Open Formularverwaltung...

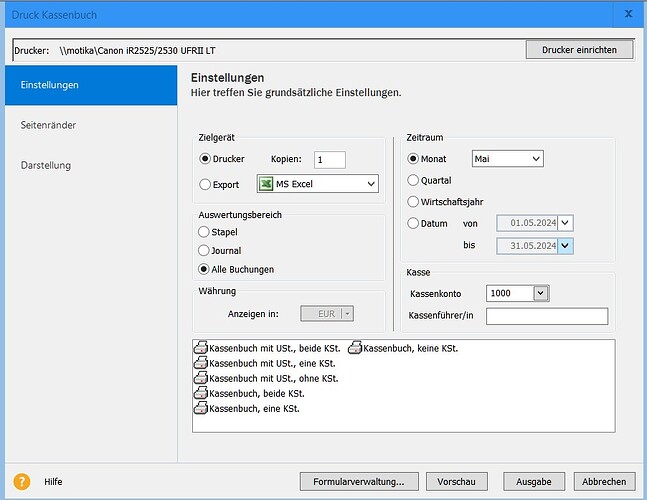point(359,481)
